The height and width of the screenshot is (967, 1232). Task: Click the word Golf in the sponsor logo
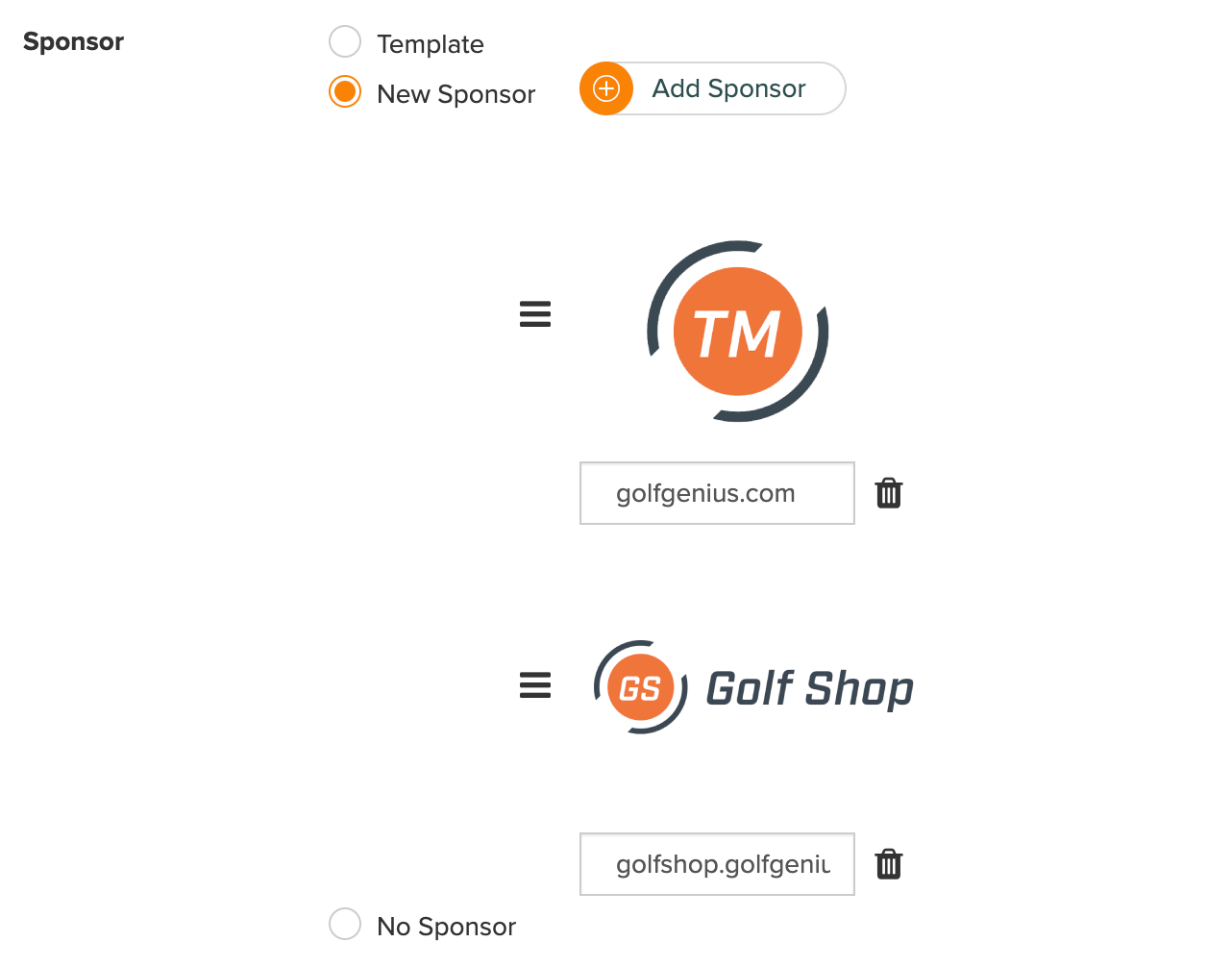(750, 688)
